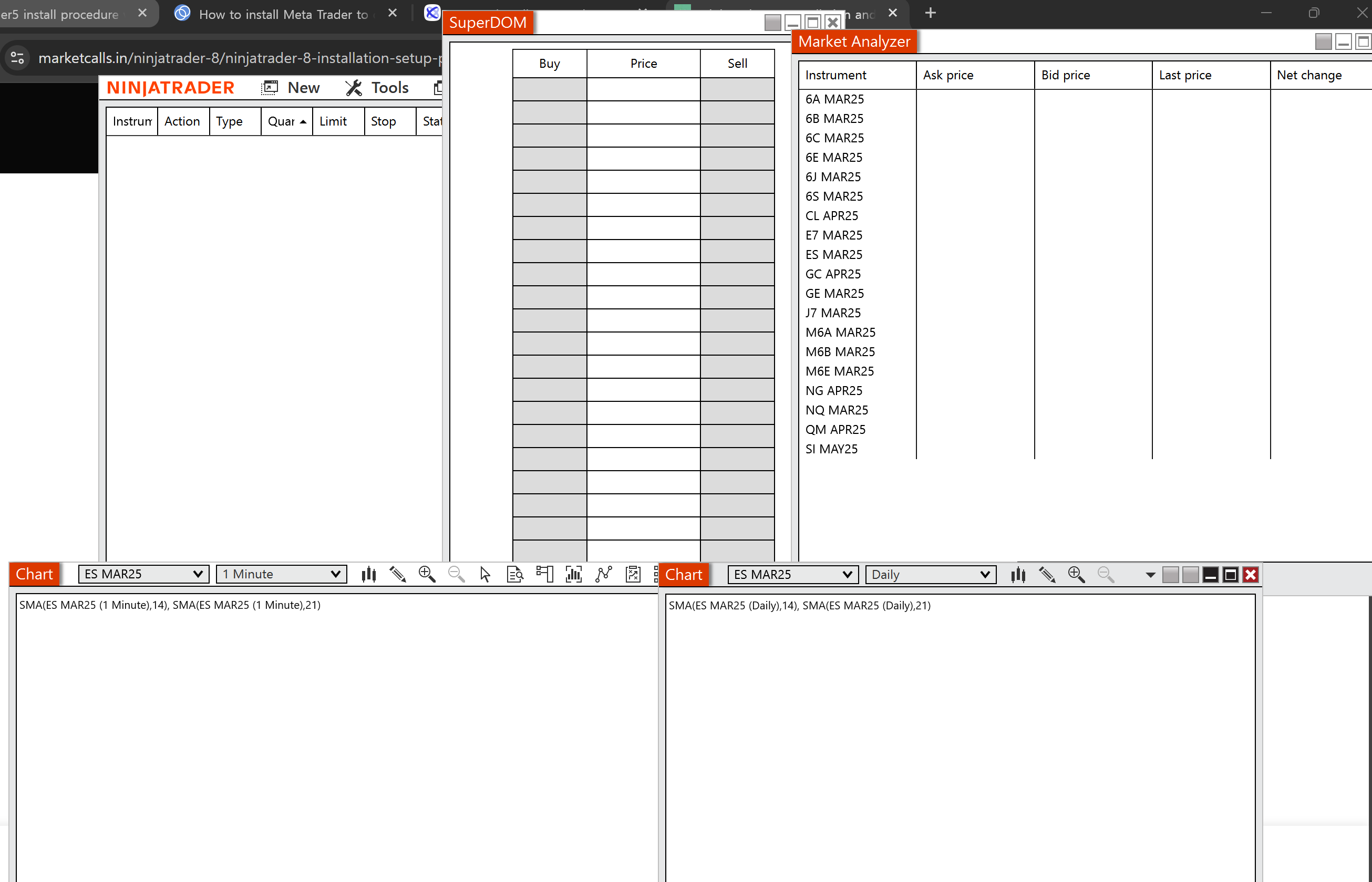Open the Data Box icon in the chart toolbar

coord(515,574)
